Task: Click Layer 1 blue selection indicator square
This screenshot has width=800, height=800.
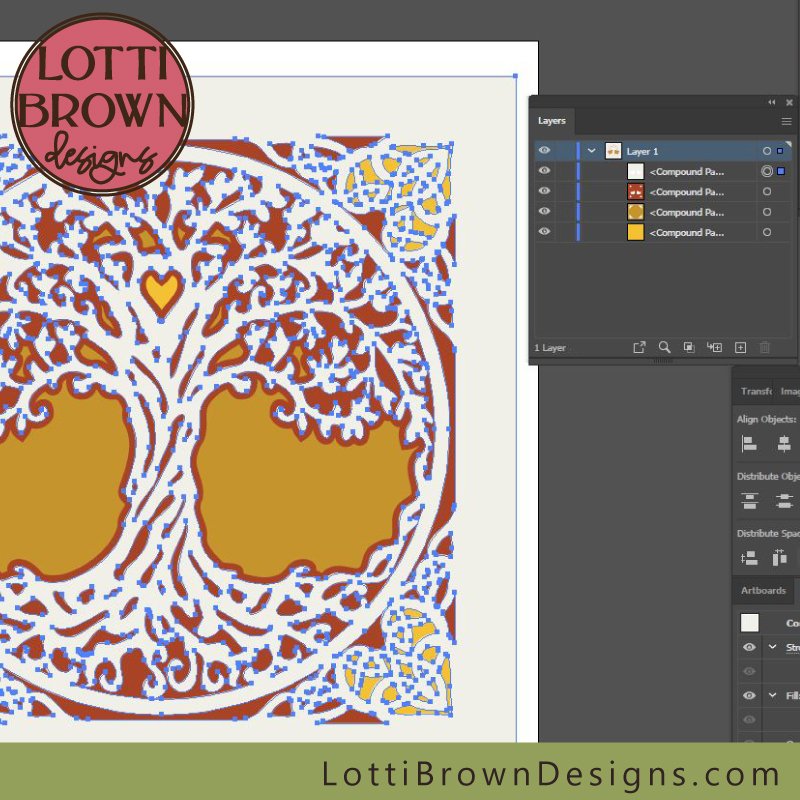Action: click(780, 151)
